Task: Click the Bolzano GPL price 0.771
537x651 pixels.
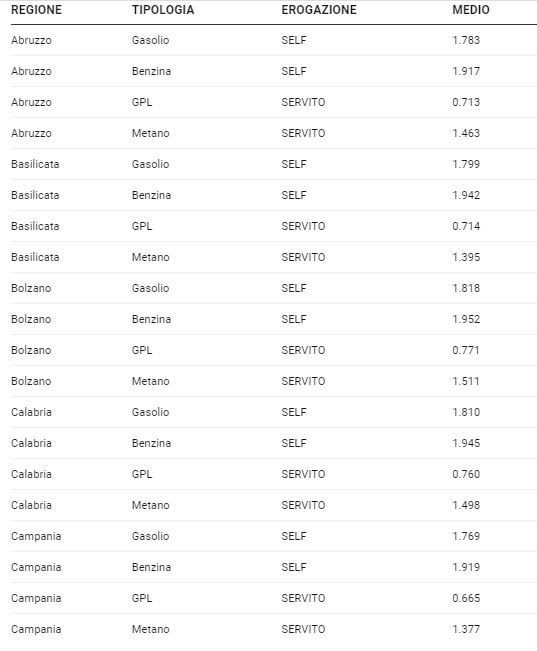Action: click(x=466, y=350)
